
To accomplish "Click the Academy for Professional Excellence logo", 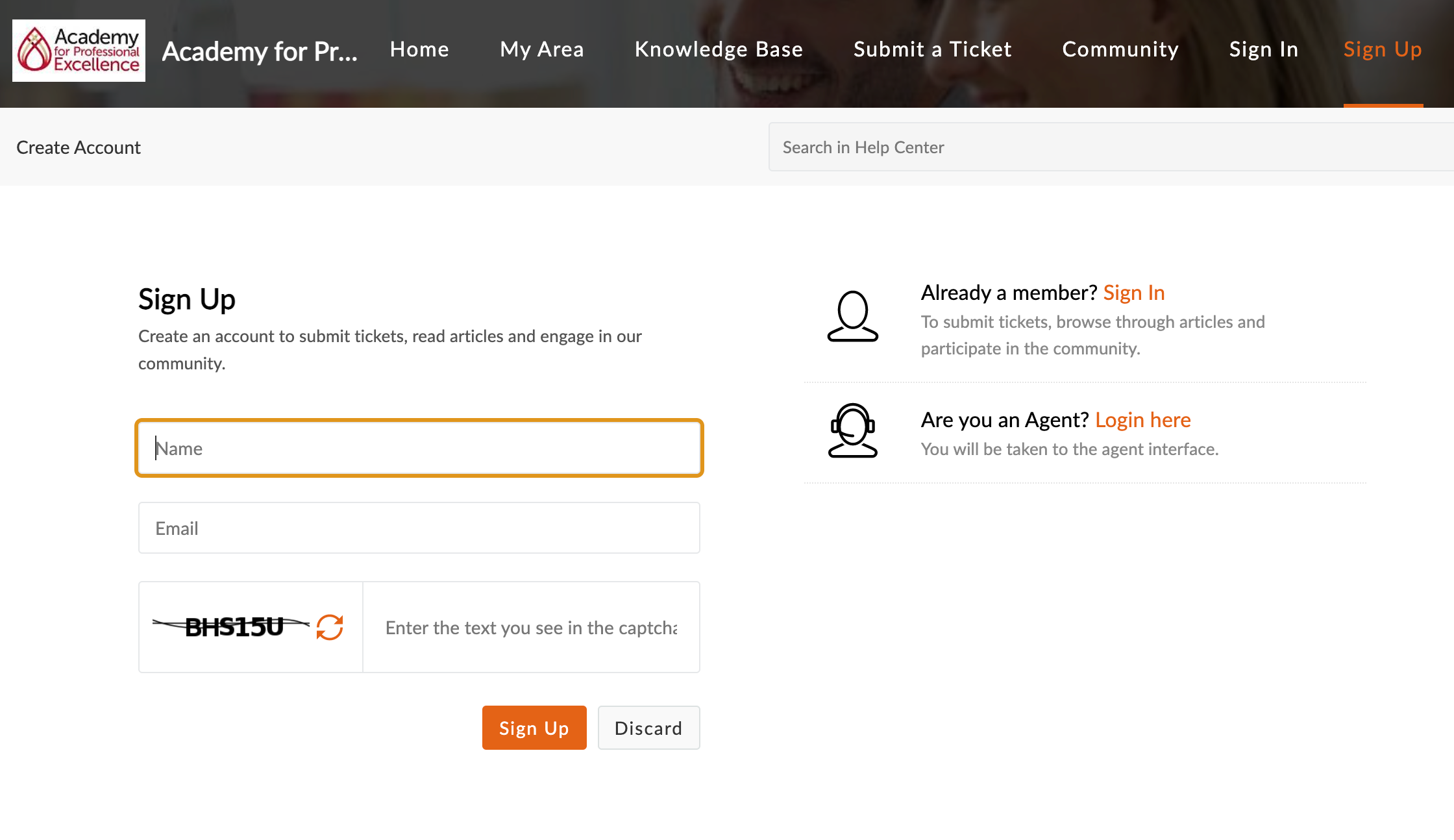I will [x=79, y=51].
